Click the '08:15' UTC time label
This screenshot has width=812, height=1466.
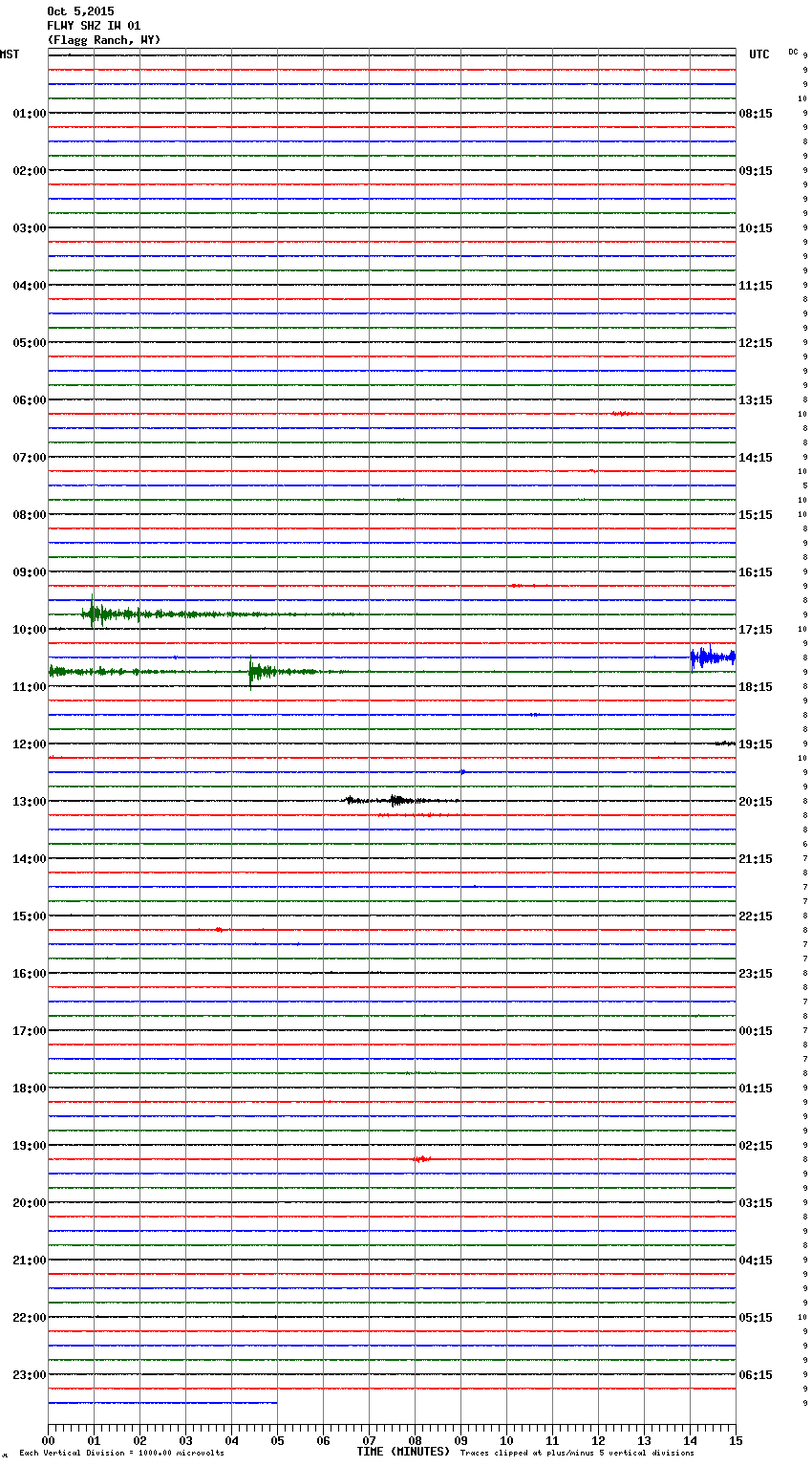coord(756,114)
